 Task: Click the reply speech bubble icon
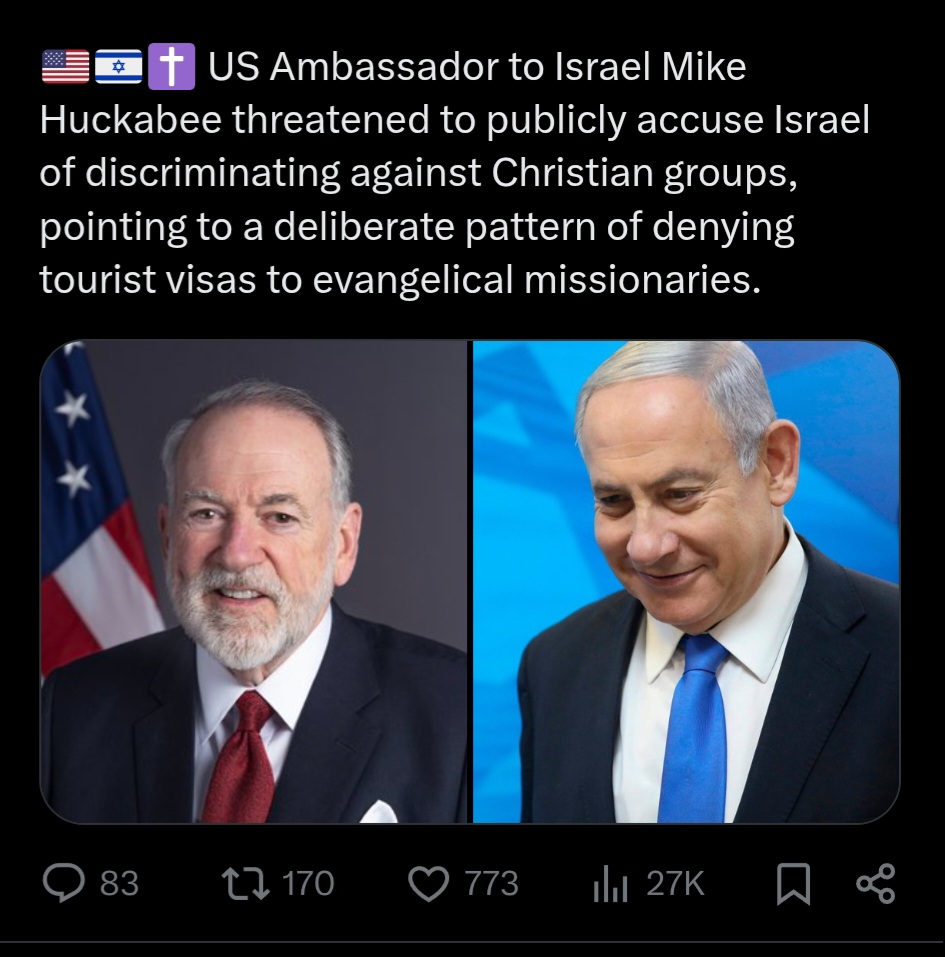point(63,883)
